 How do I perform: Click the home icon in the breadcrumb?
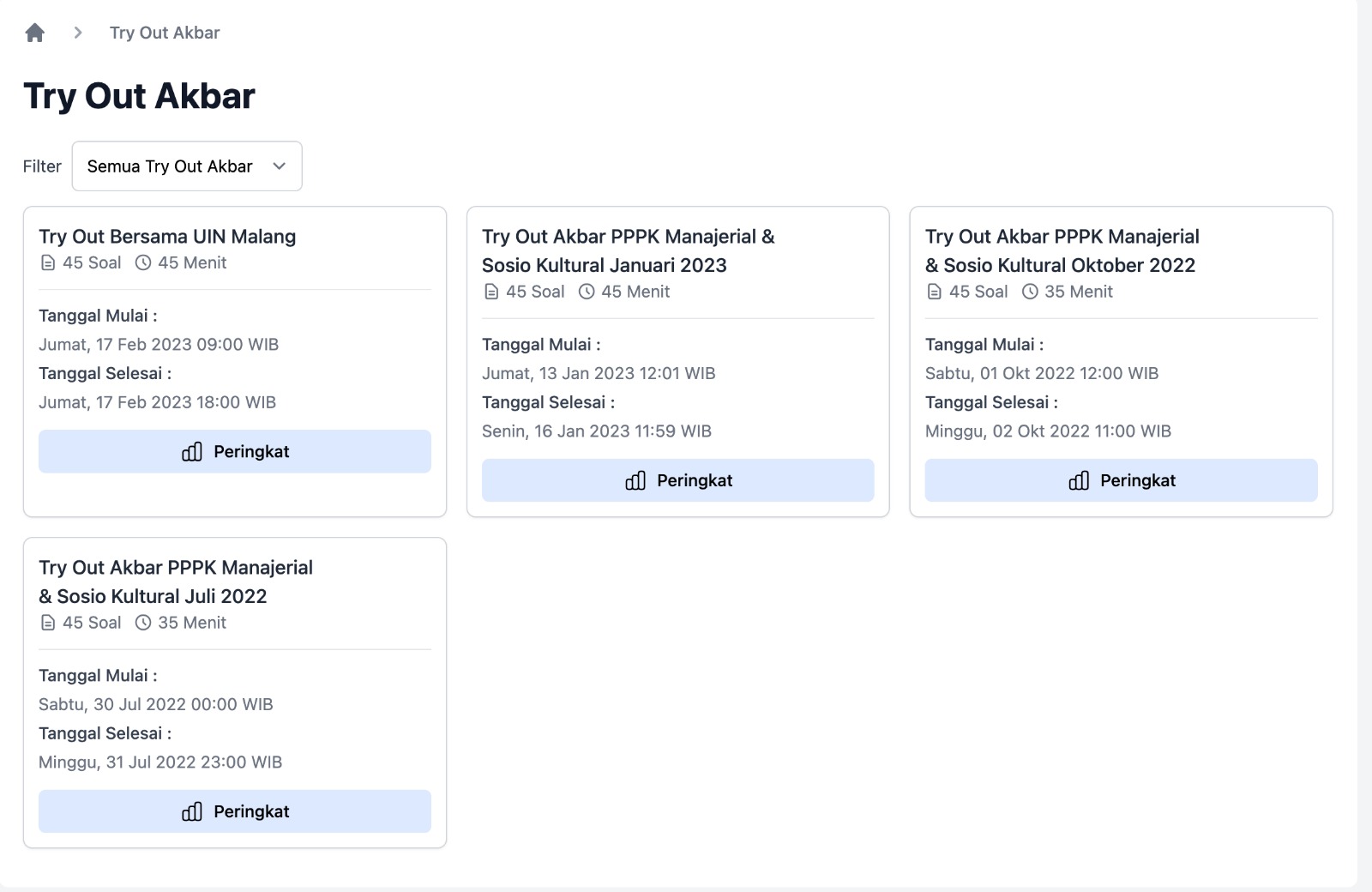point(34,33)
